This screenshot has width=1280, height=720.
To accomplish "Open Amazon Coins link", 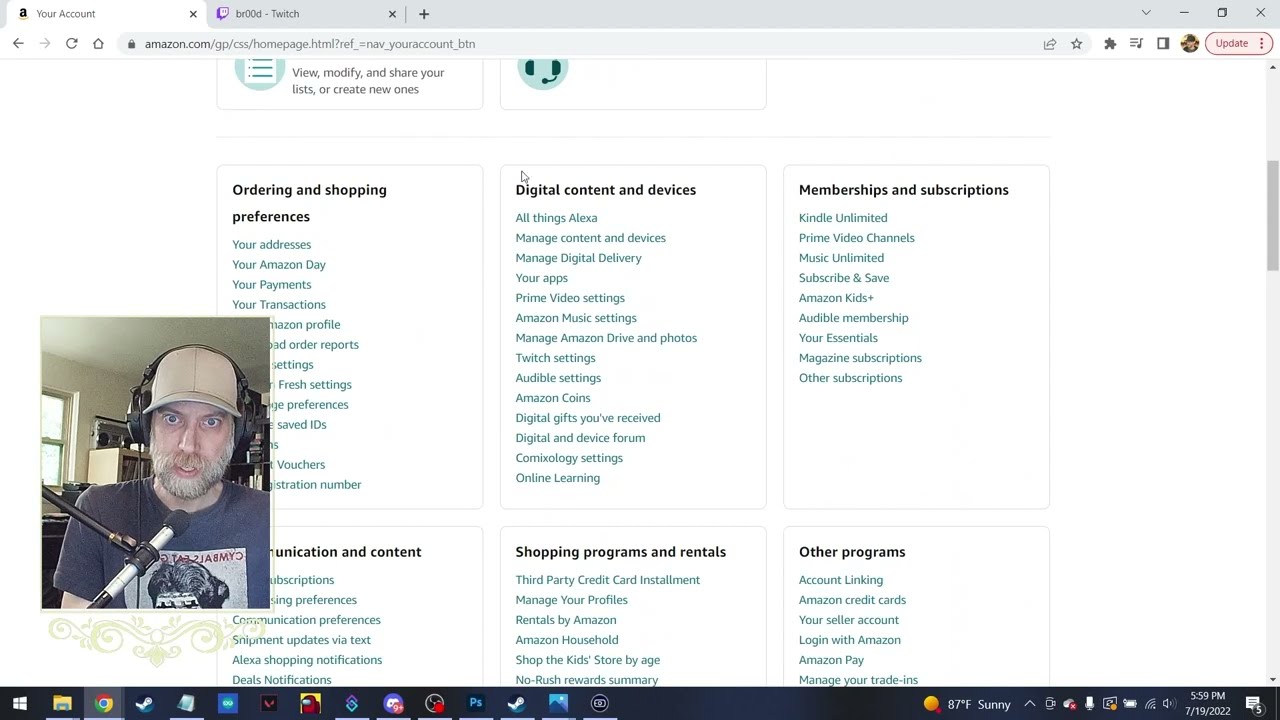I will 553,397.
